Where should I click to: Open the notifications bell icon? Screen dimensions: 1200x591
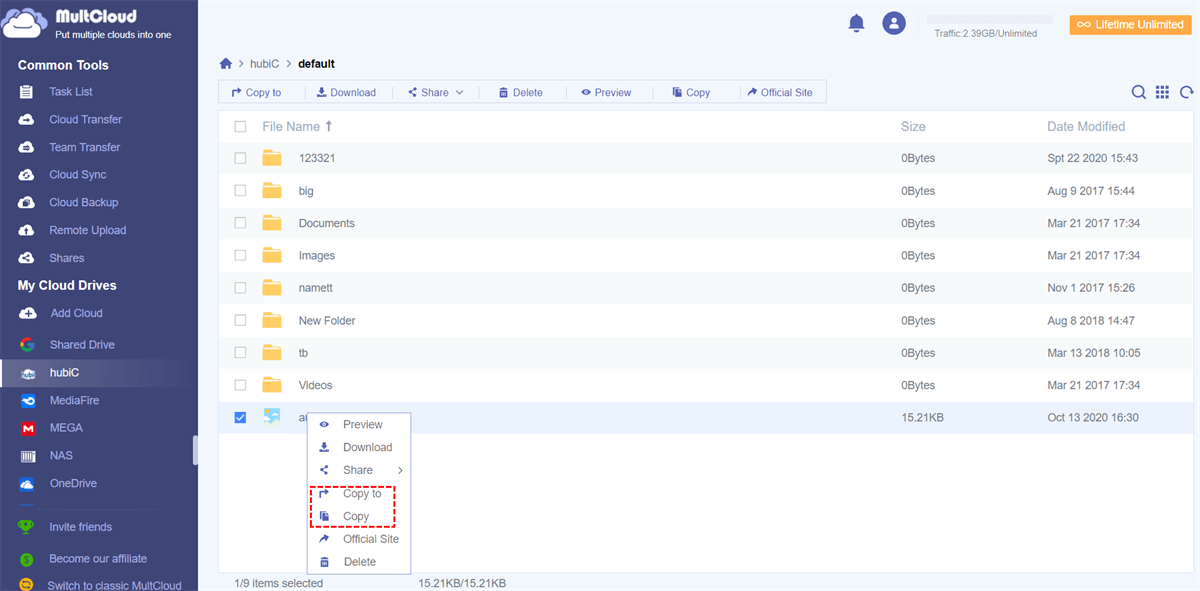coord(856,23)
